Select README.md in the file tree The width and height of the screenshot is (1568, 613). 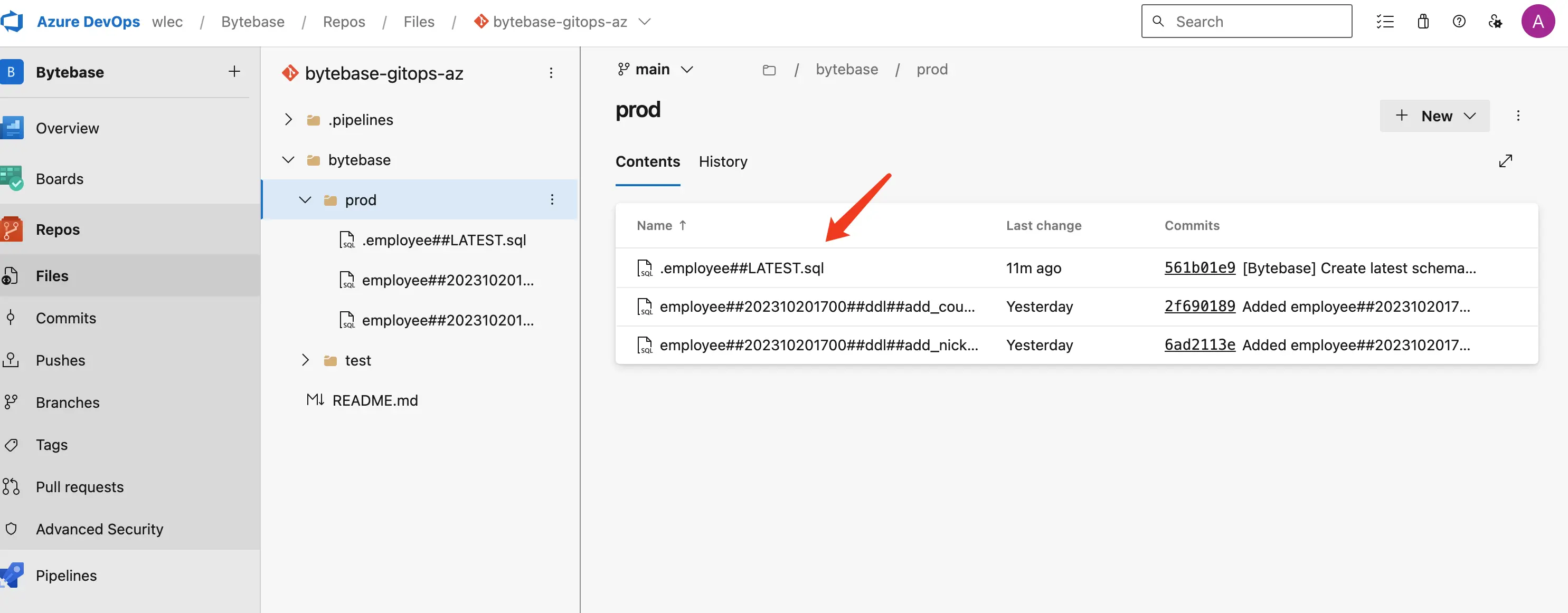pos(375,400)
